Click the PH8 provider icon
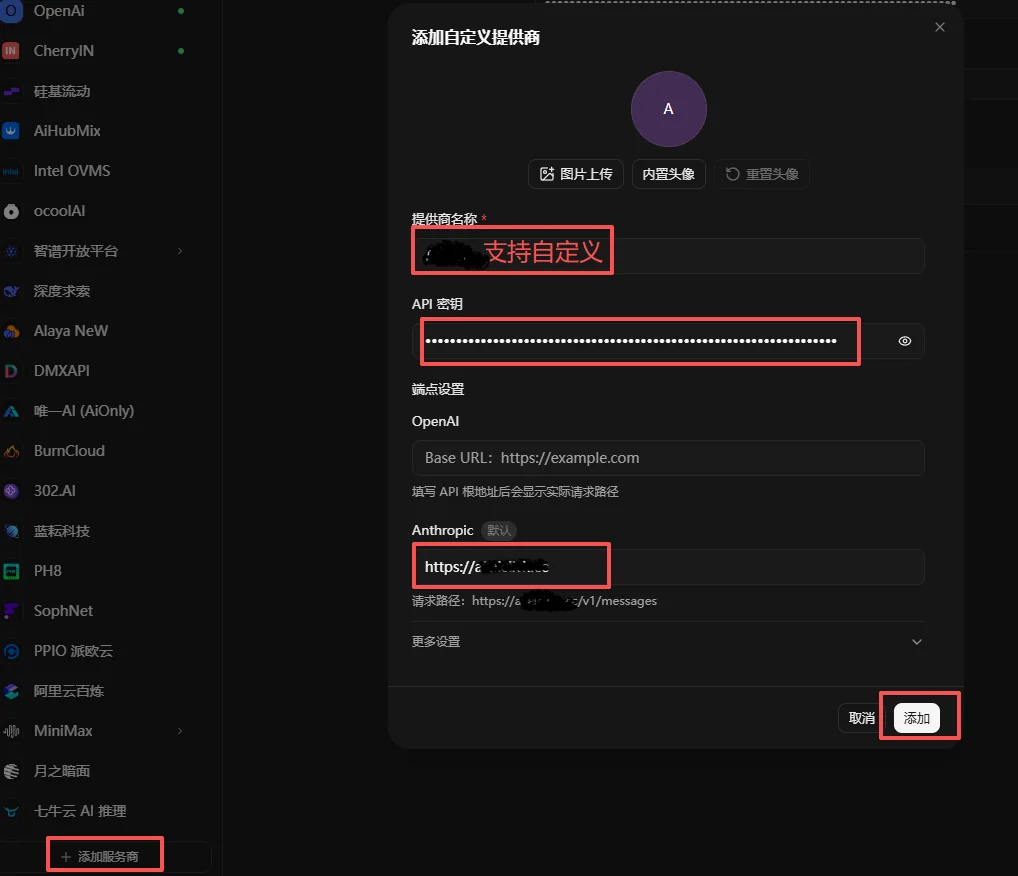This screenshot has width=1018, height=876. 11,571
